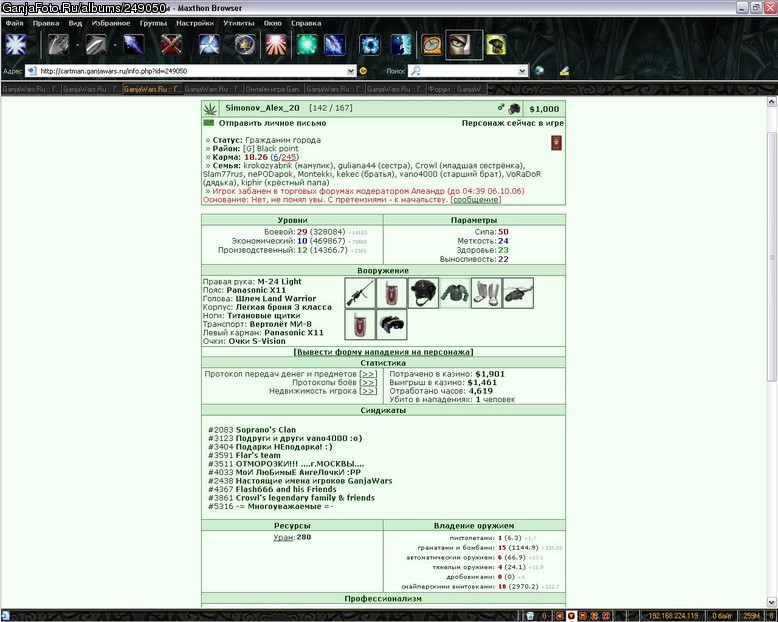Image resolution: width=778 pixels, height=622 pixels.
Task: Open dropdown arrow after grey feather icon
Action: coord(115,45)
